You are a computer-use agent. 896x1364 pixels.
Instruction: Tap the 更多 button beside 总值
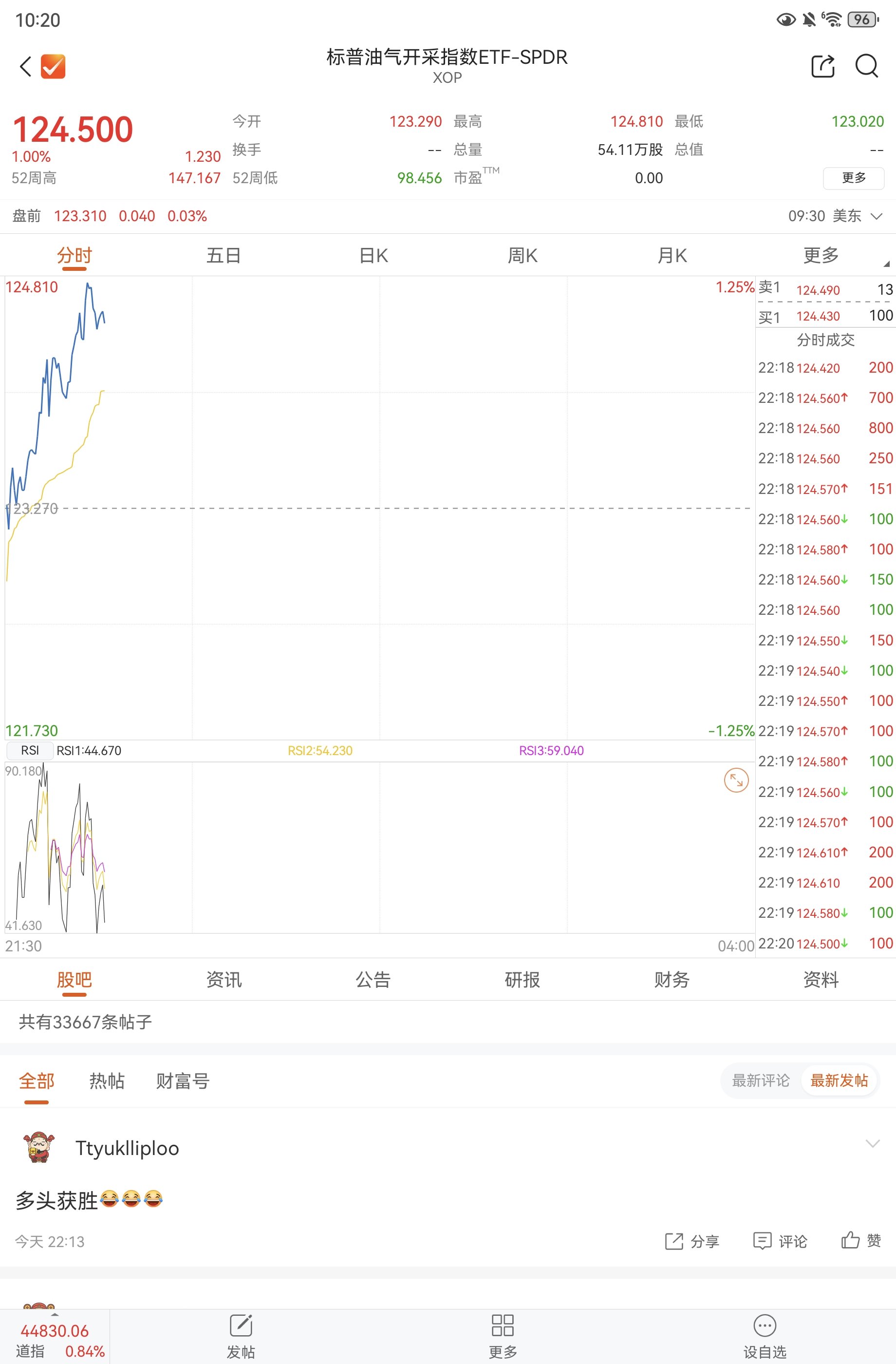point(854,178)
